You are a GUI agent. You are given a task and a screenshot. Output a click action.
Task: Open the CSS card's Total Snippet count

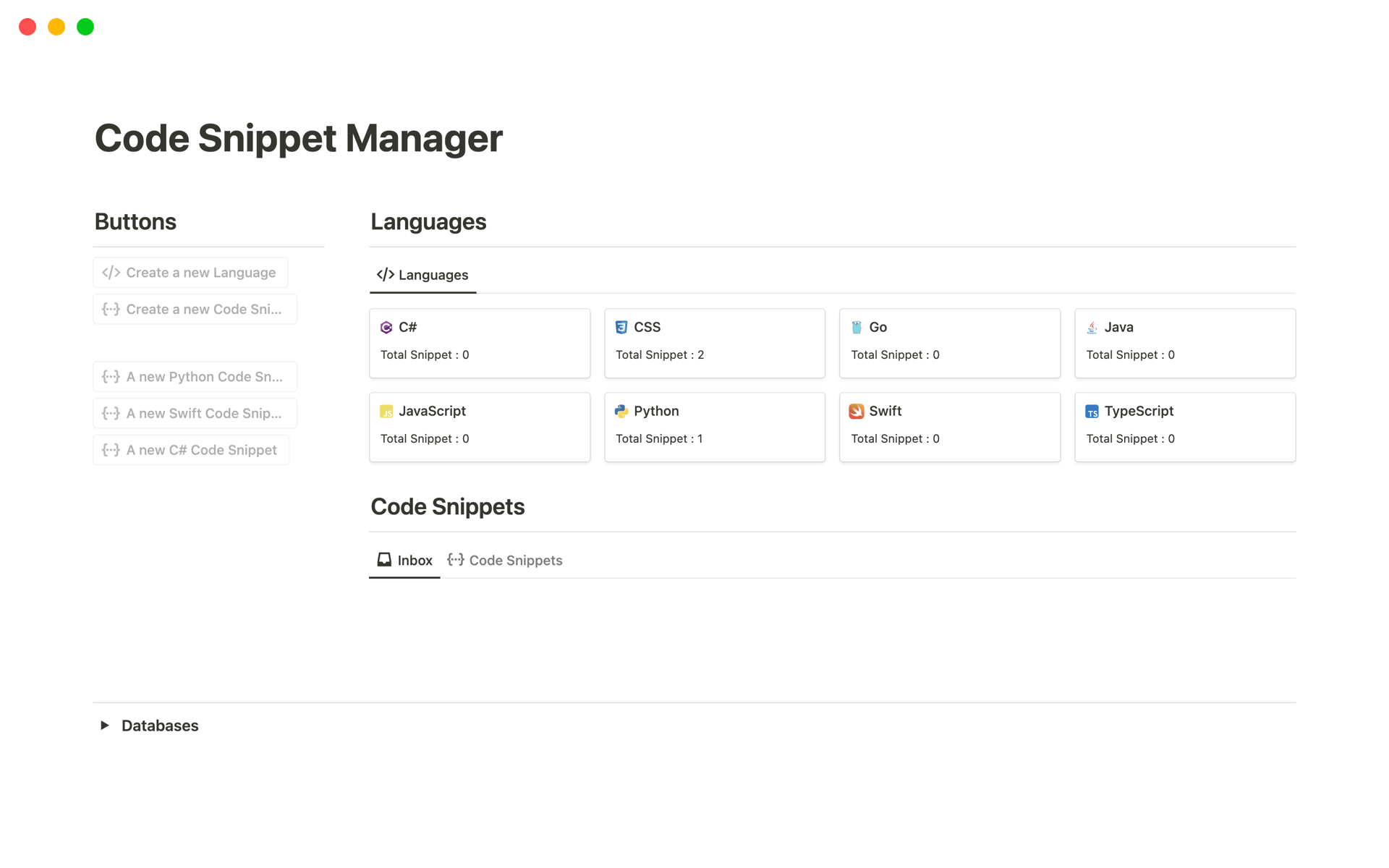(x=659, y=355)
